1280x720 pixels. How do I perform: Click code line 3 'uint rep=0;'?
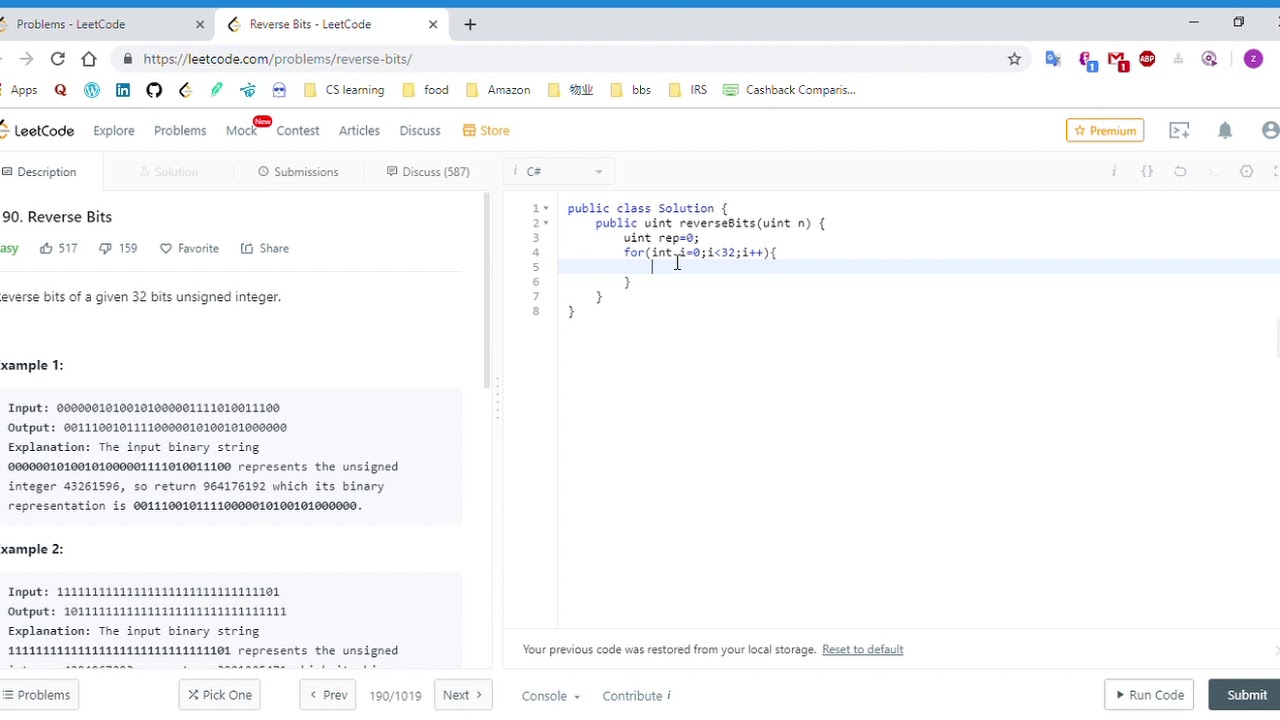coord(661,238)
